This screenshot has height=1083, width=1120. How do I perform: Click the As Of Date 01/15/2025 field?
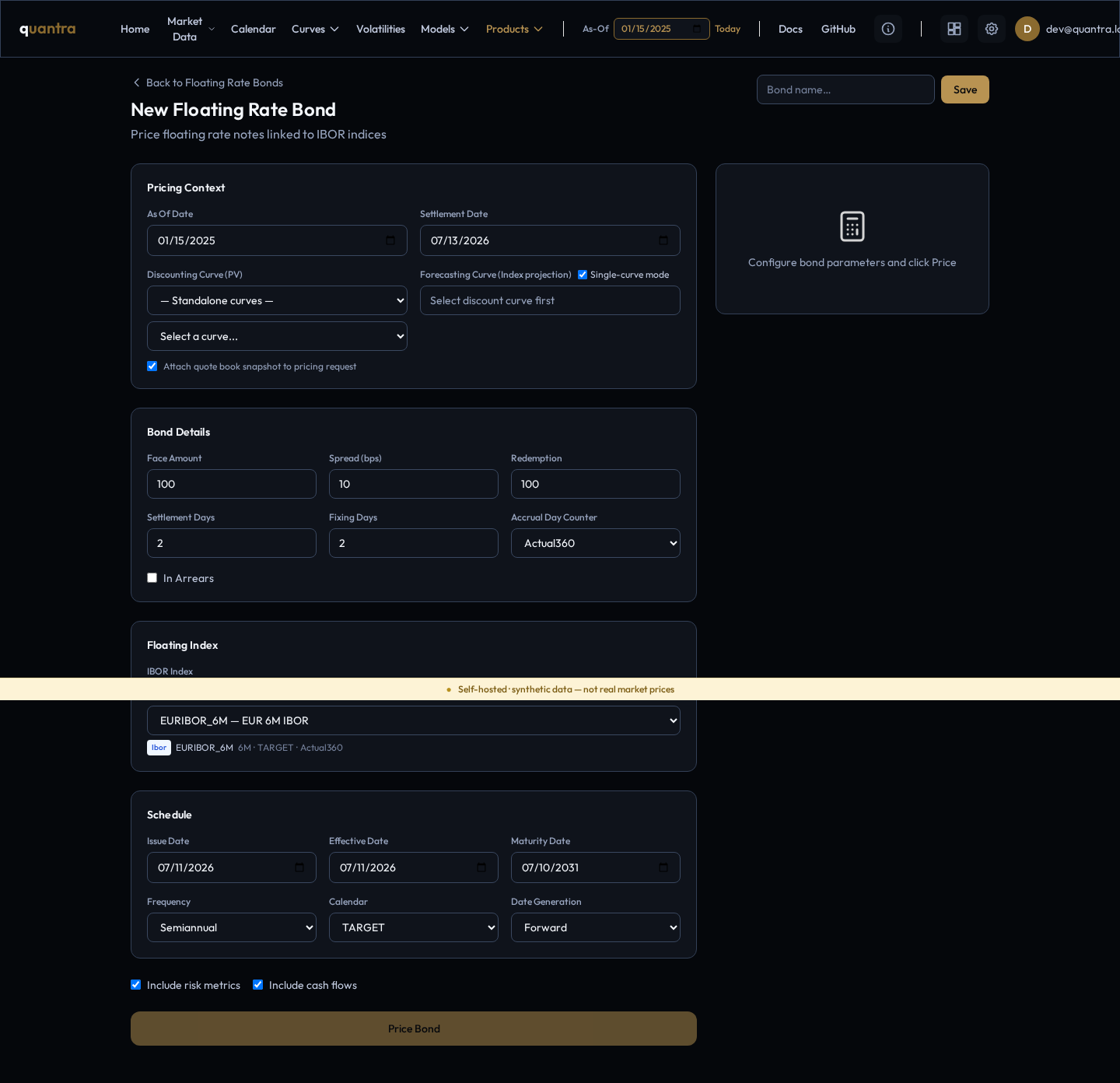277,240
